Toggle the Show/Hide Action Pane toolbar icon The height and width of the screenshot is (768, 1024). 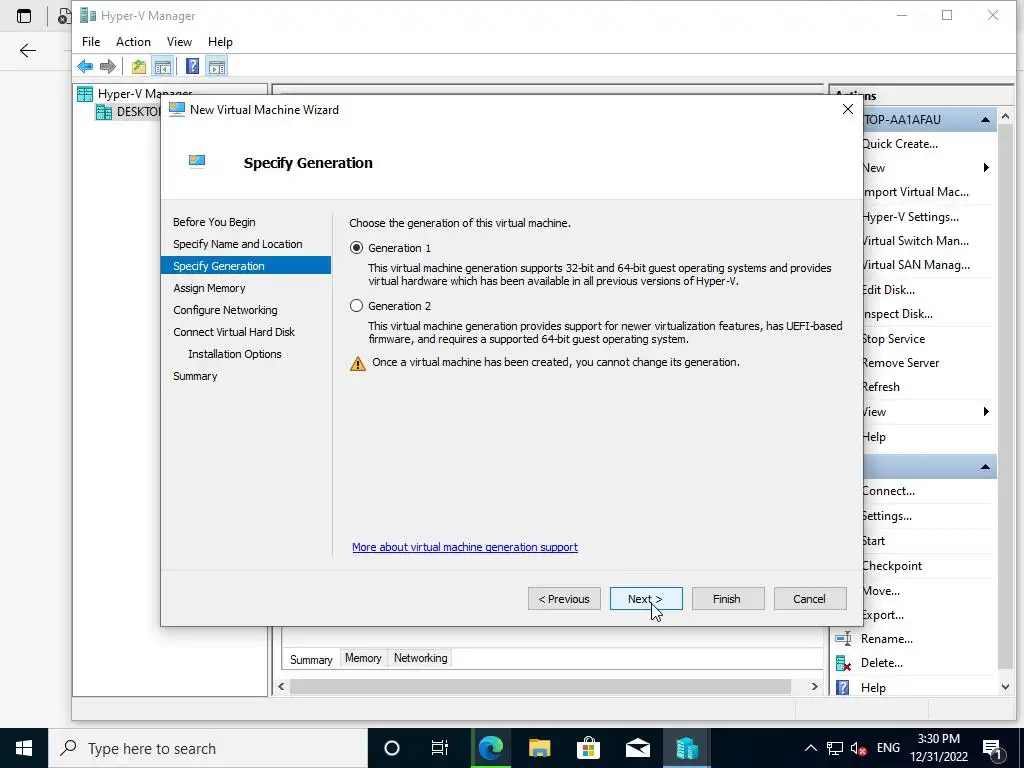point(217,66)
